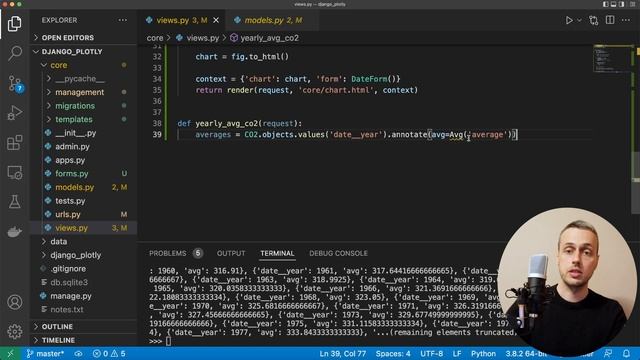Open the Manage gear menu

coord(15,331)
